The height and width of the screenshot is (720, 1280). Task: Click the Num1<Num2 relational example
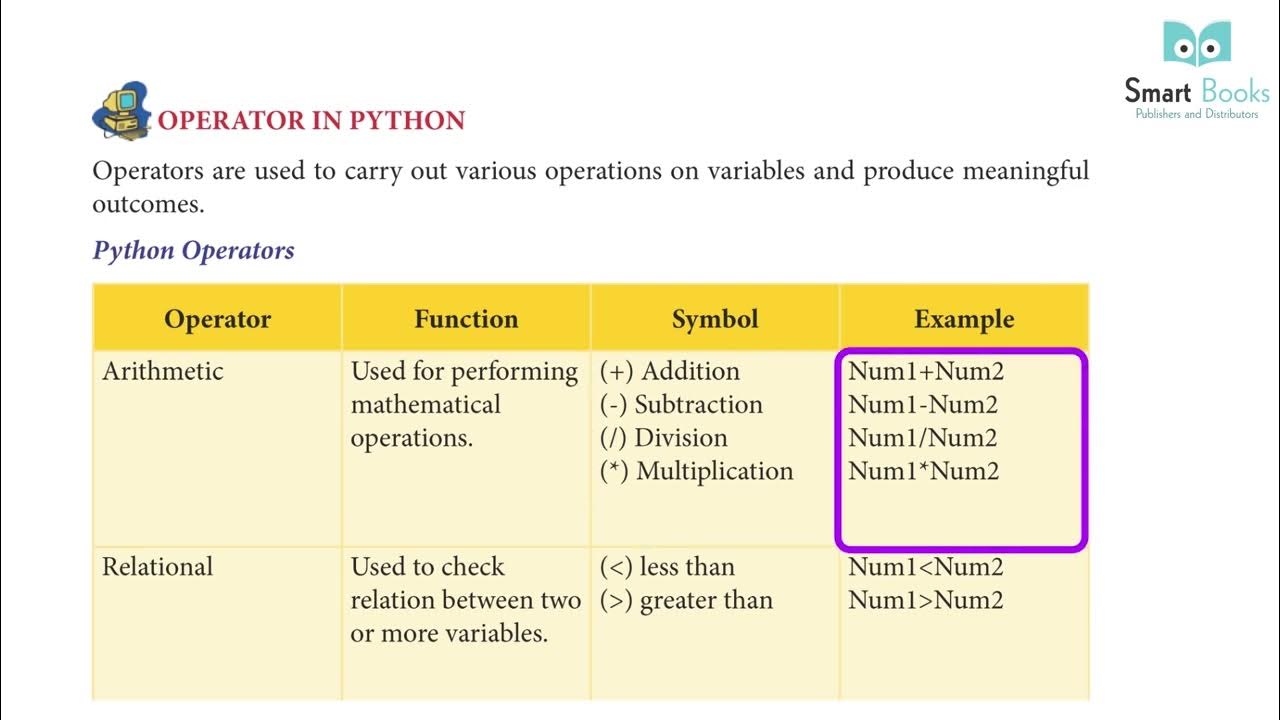point(926,567)
